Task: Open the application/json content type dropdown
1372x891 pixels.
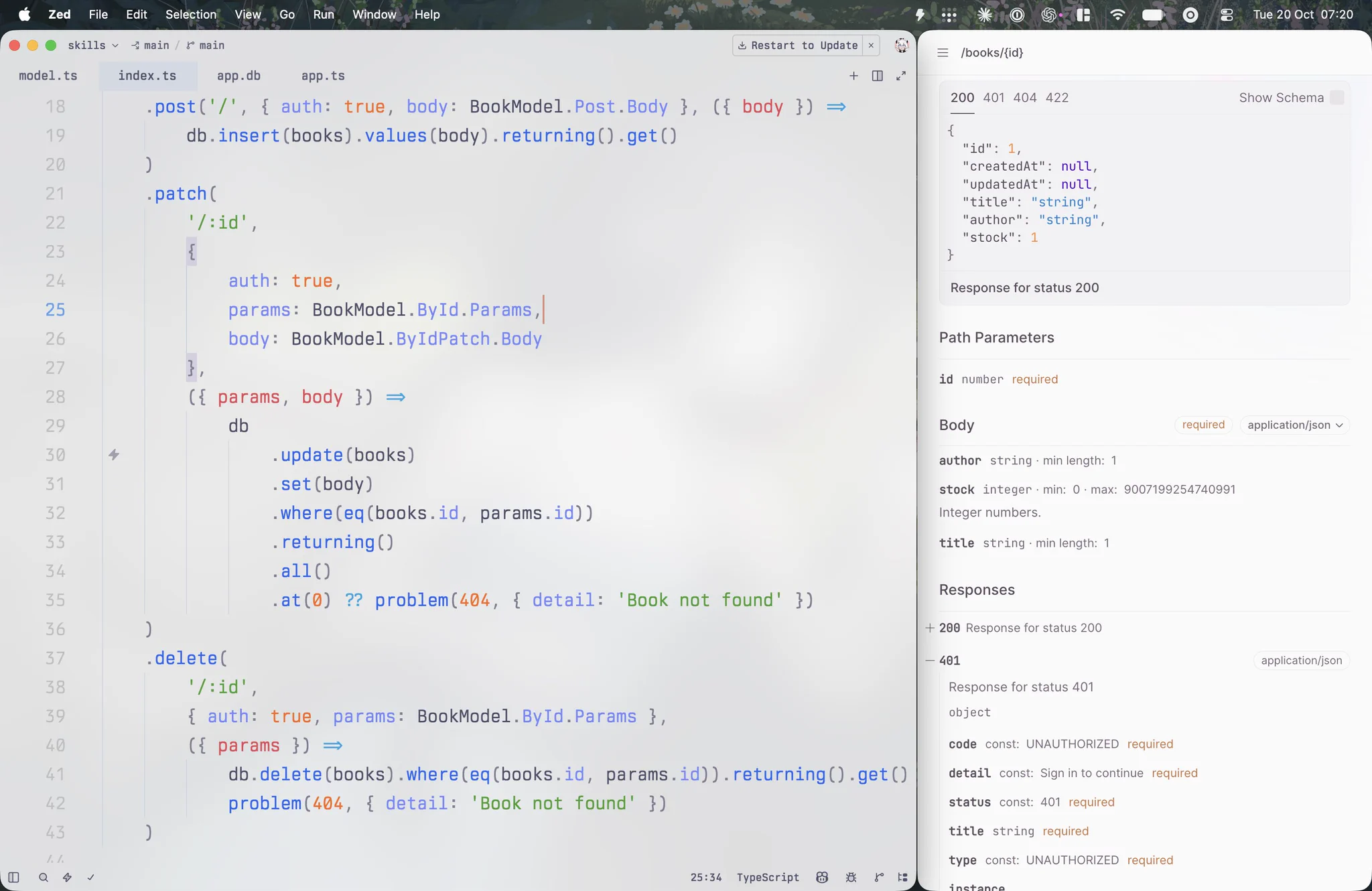Action: point(1294,425)
